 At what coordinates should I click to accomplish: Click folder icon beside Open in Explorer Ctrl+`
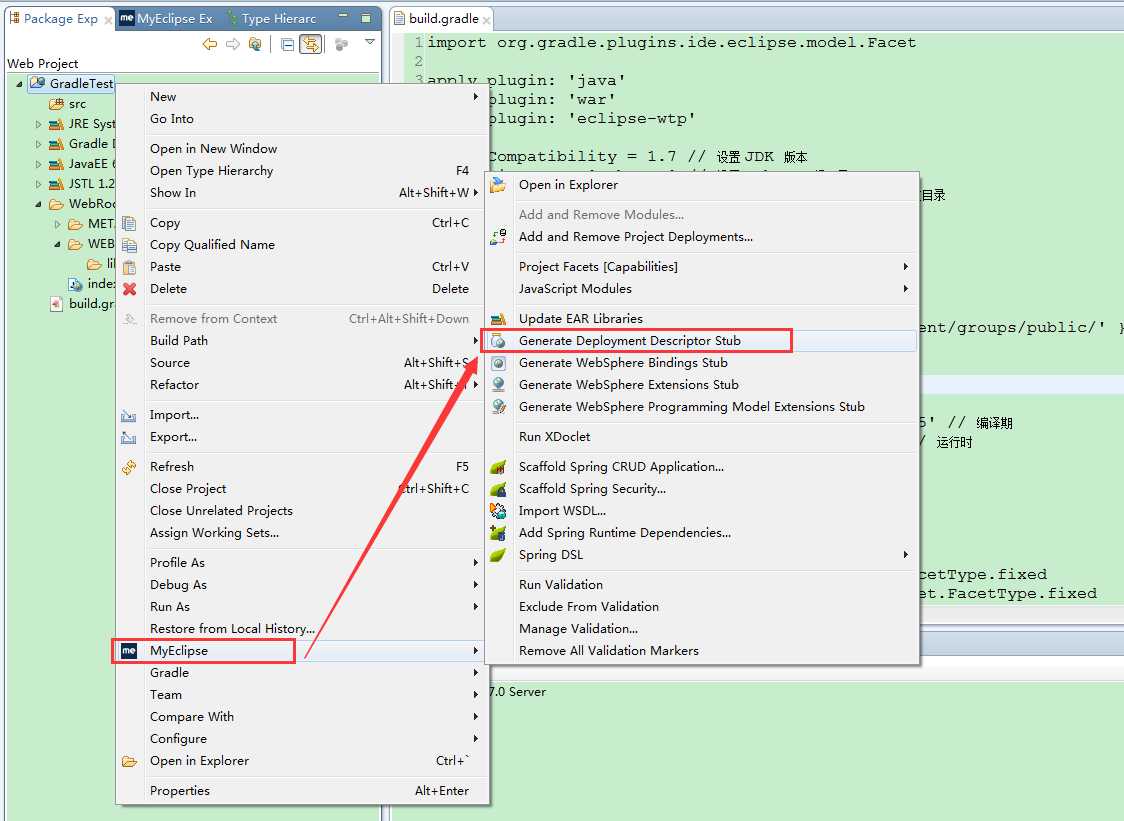[x=129, y=761]
